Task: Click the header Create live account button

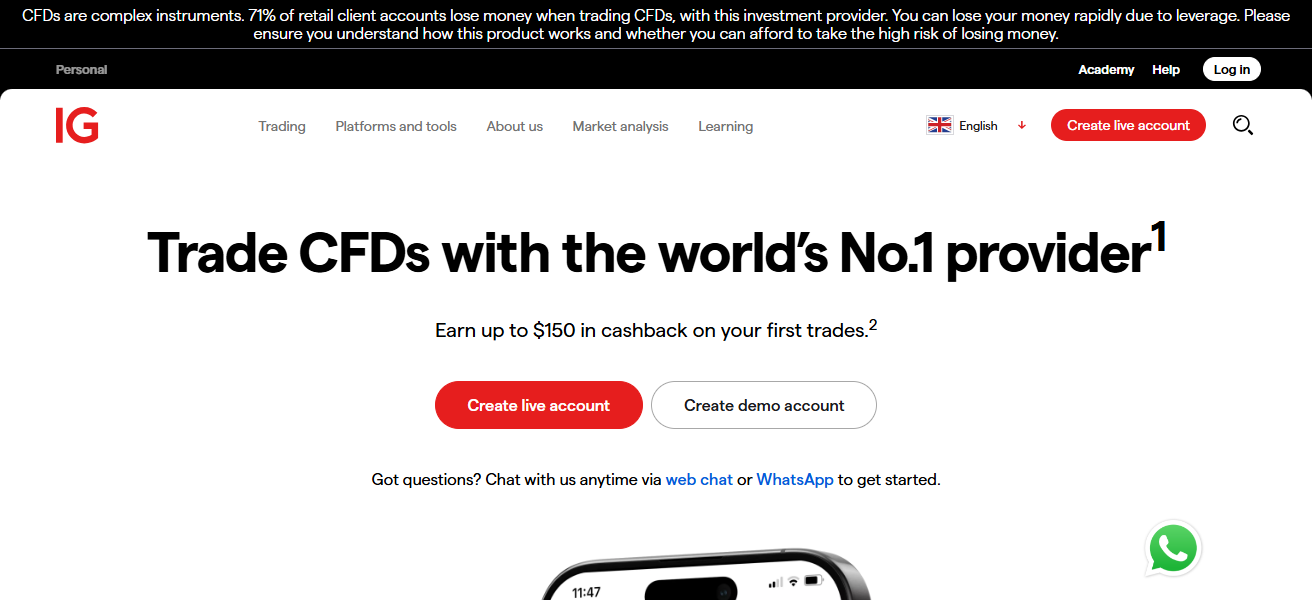Action: (x=1128, y=125)
